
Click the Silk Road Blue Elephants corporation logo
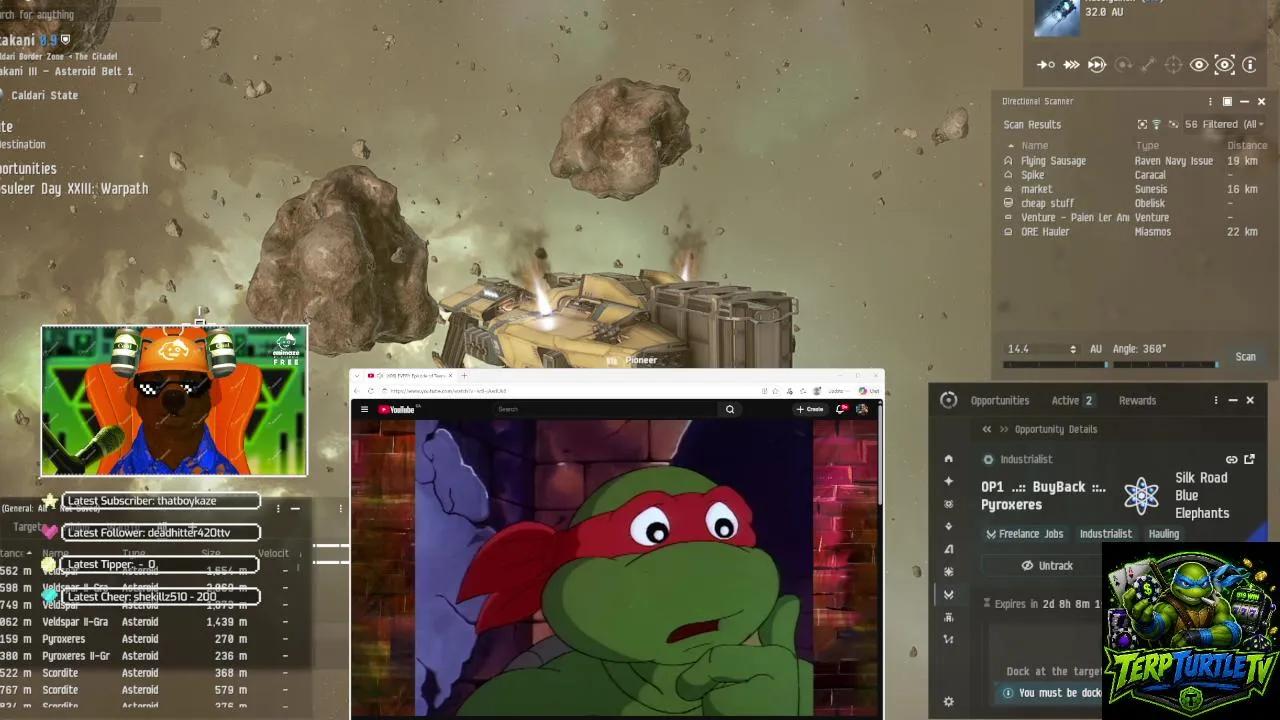click(x=1141, y=495)
